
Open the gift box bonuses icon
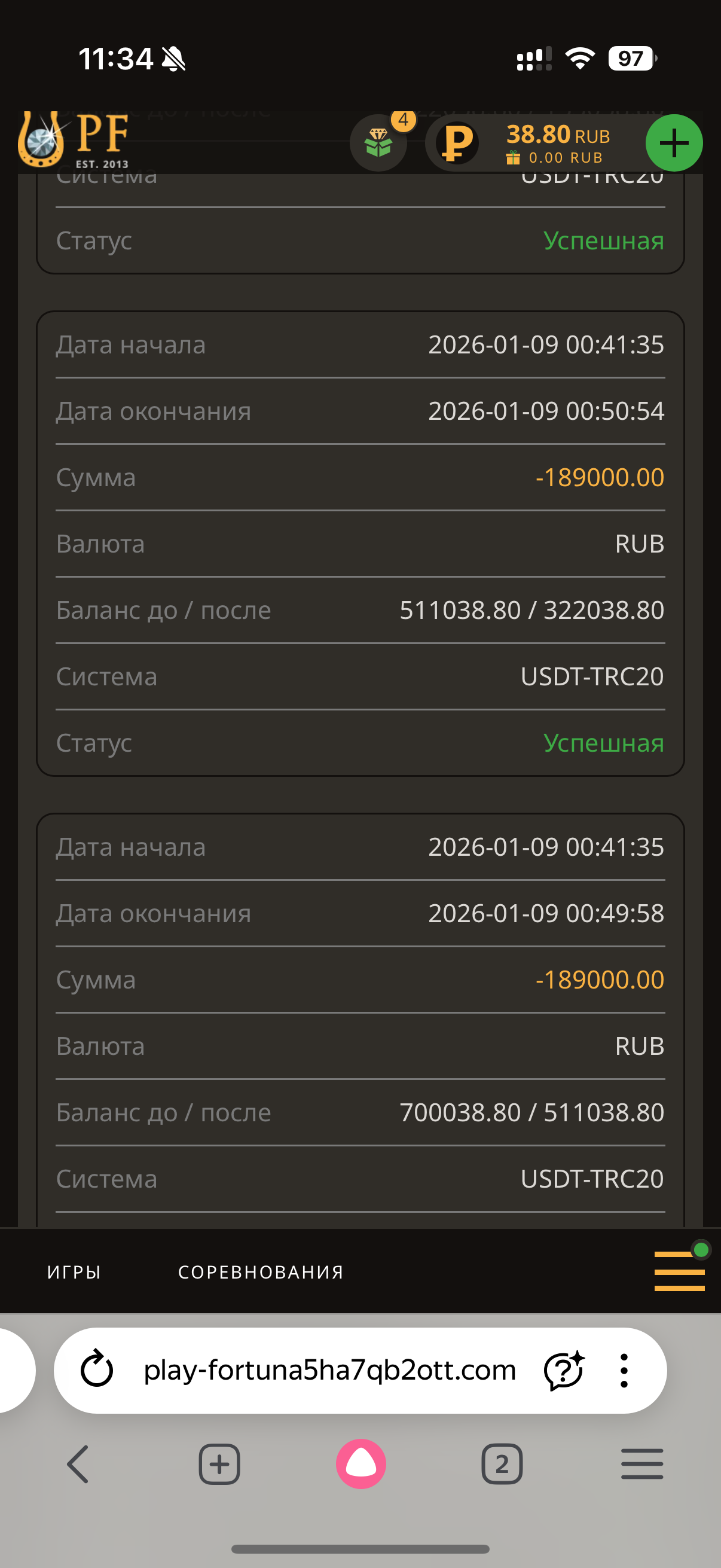point(378,144)
